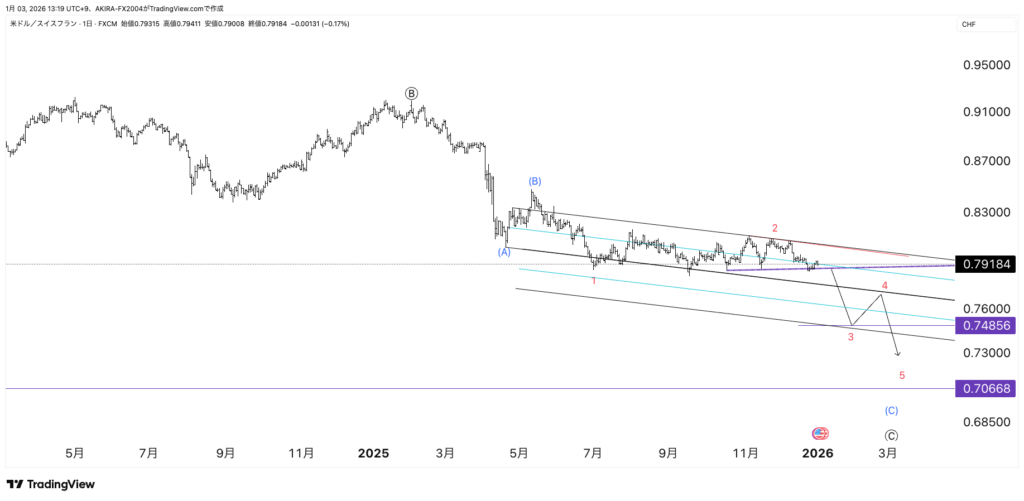Select the red wave 5 label

[902, 376]
